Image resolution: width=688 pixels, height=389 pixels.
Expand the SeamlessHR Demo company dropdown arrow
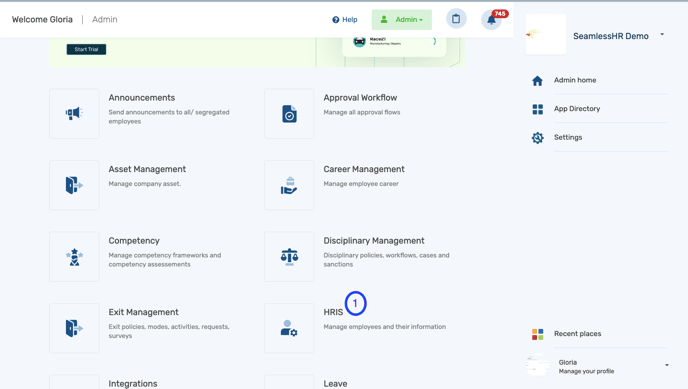click(x=662, y=34)
